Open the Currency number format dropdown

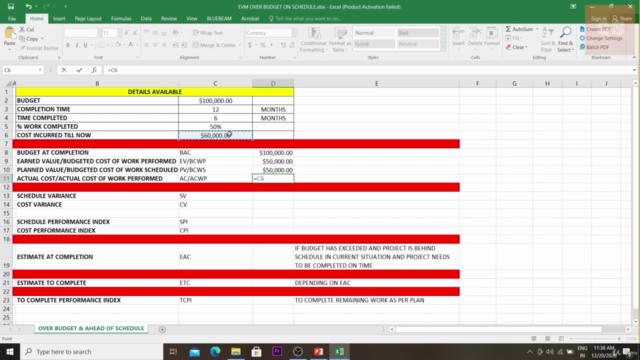[x=293, y=33]
